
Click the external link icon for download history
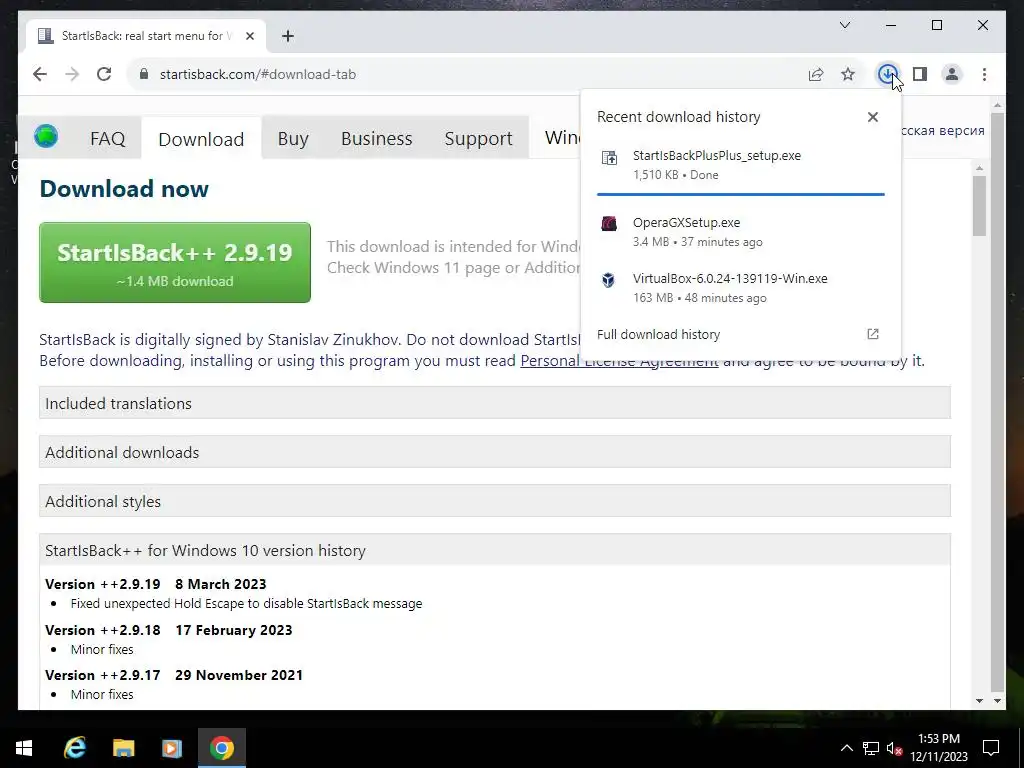pyautogui.click(x=872, y=334)
